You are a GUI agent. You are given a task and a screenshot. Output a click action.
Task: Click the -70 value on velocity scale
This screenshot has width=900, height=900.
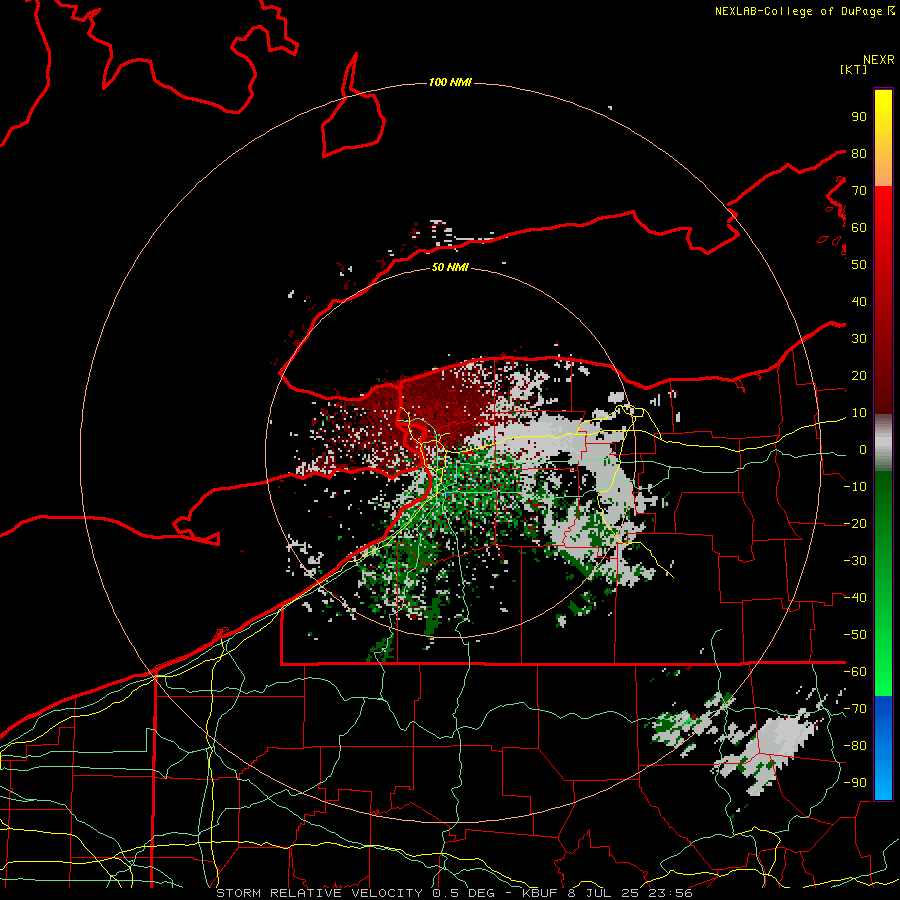pyautogui.click(x=855, y=709)
